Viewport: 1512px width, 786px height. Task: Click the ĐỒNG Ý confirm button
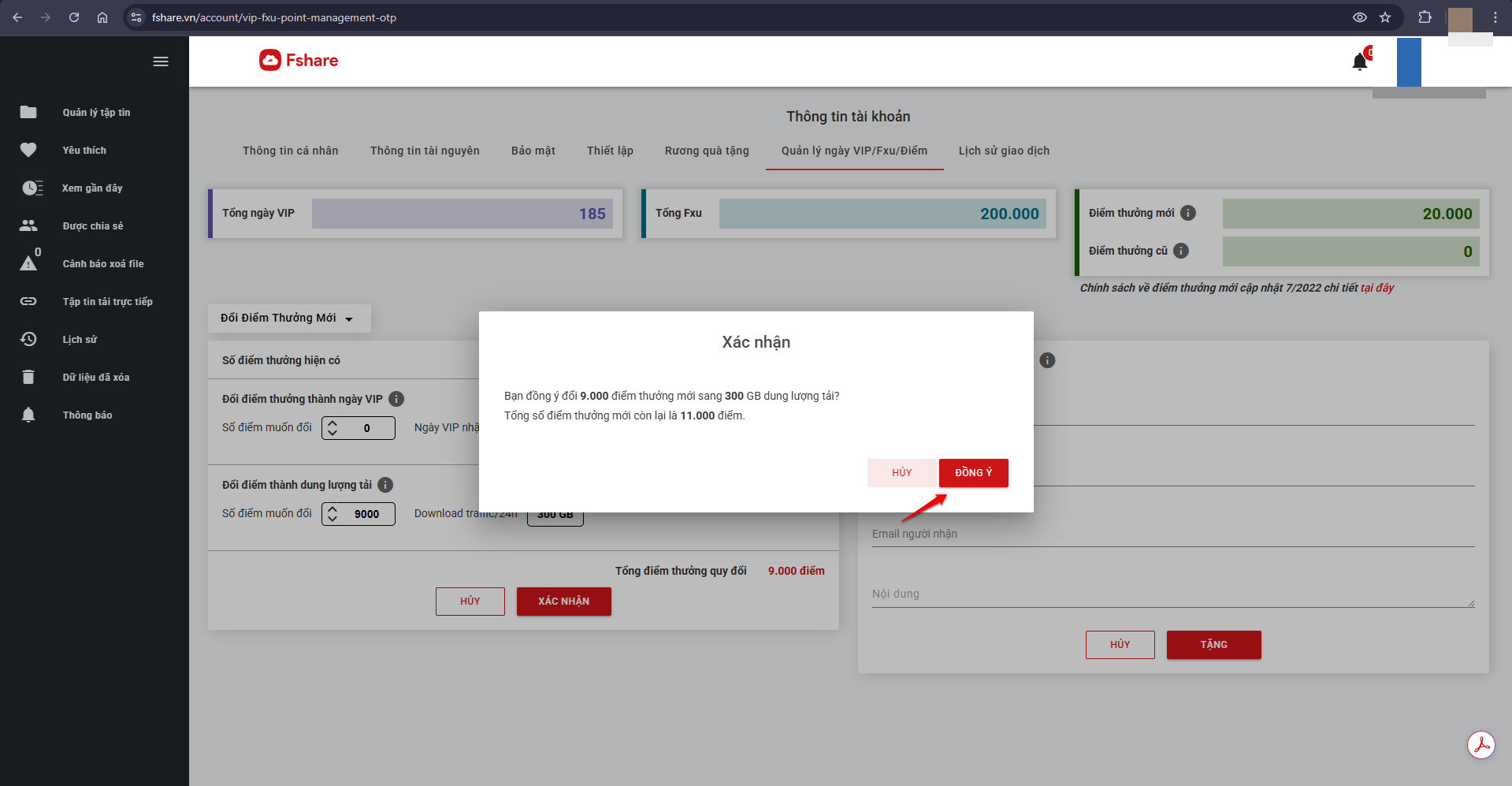coord(973,473)
